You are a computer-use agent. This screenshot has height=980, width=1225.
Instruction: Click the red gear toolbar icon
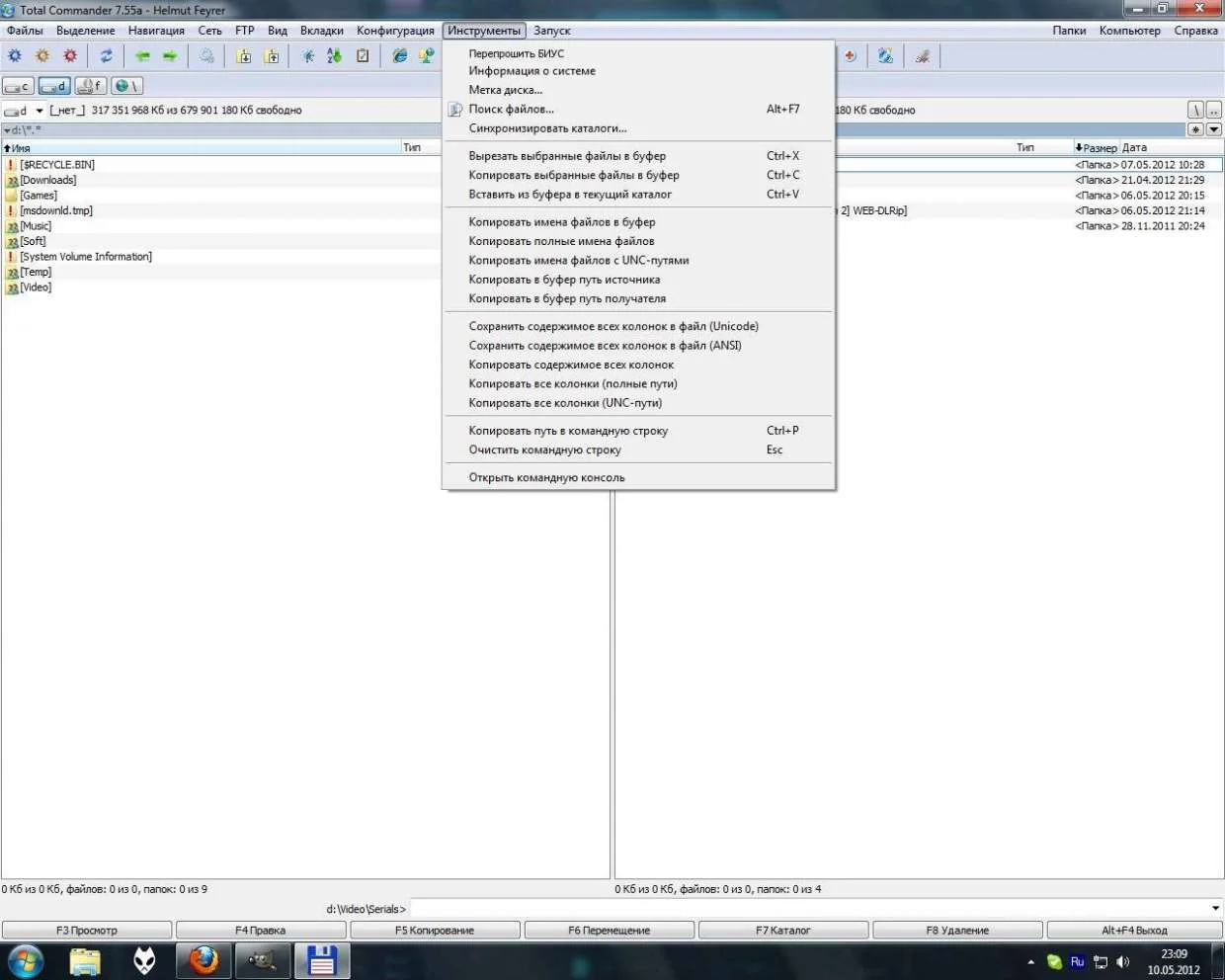pyautogui.click(x=70, y=56)
